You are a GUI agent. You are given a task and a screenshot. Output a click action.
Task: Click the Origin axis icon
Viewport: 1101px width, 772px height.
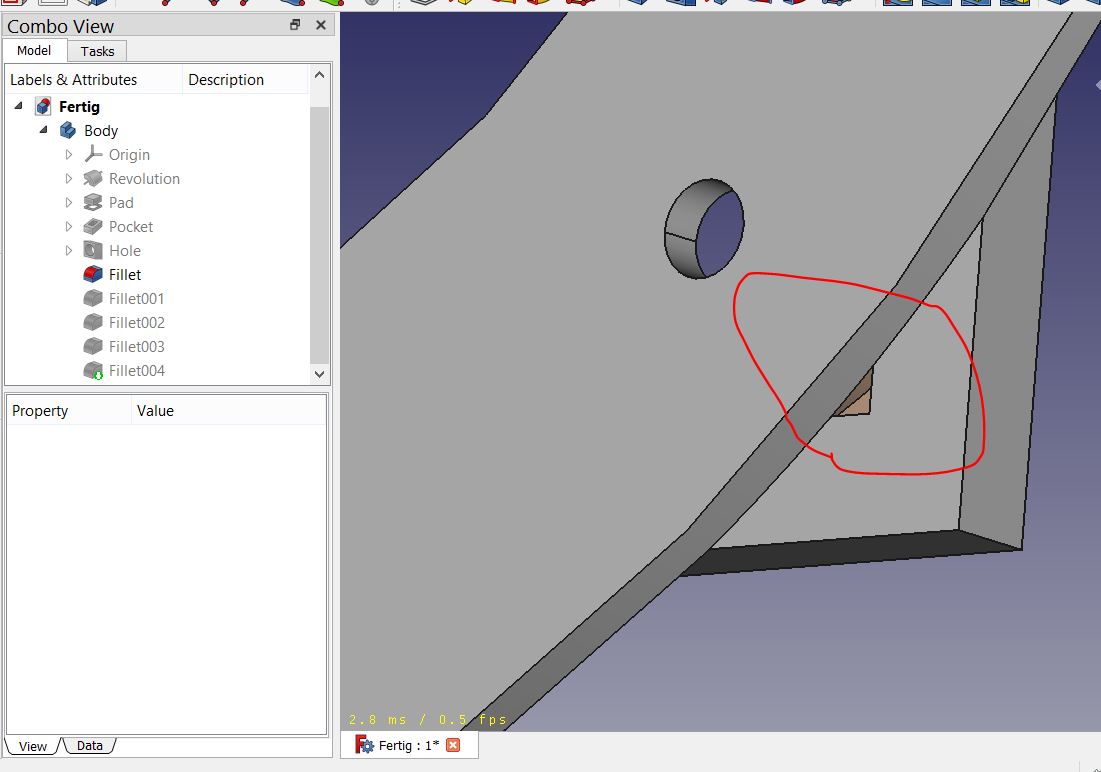93,154
